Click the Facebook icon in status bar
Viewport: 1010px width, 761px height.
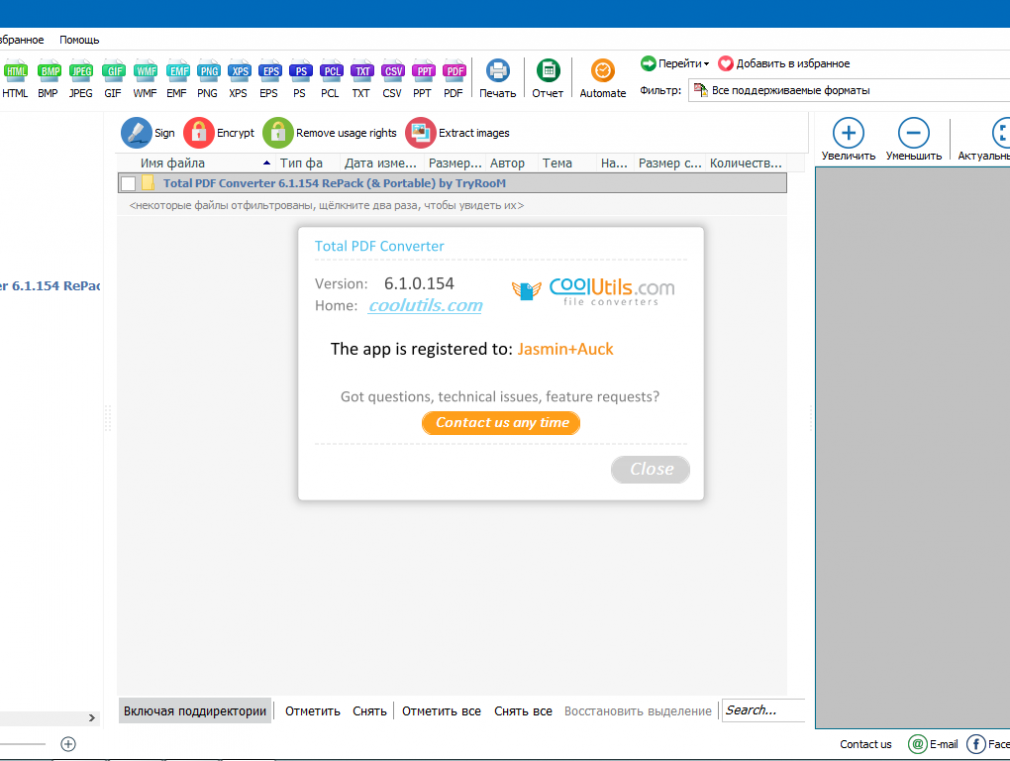click(977, 744)
